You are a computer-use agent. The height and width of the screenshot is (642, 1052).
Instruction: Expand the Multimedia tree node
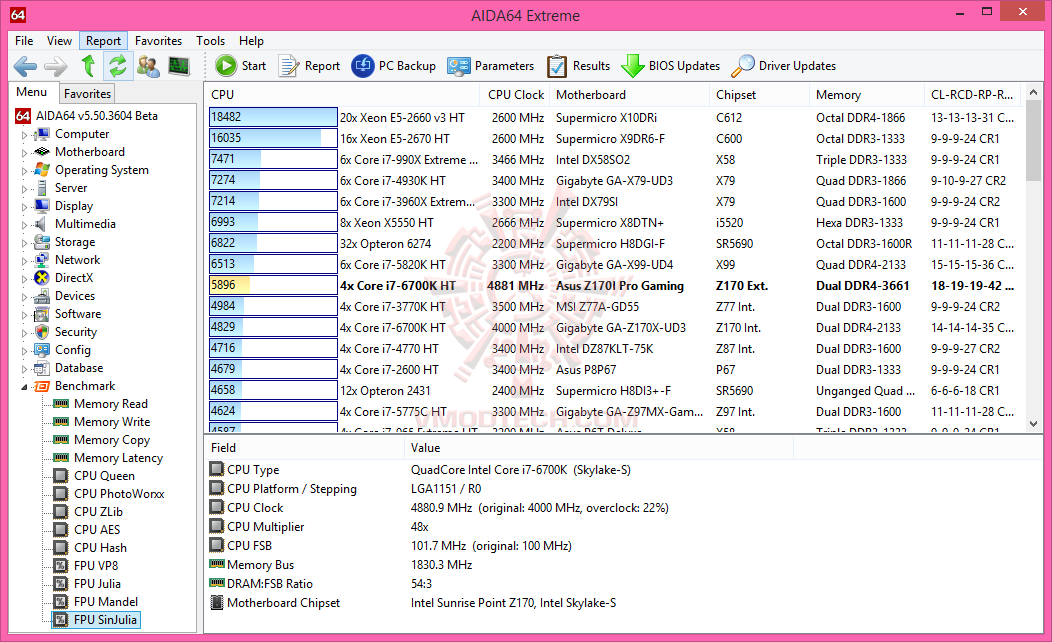24,225
